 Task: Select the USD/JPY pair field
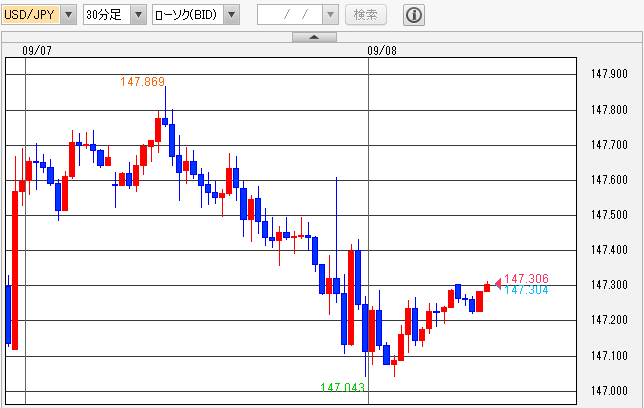tap(32, 15)
